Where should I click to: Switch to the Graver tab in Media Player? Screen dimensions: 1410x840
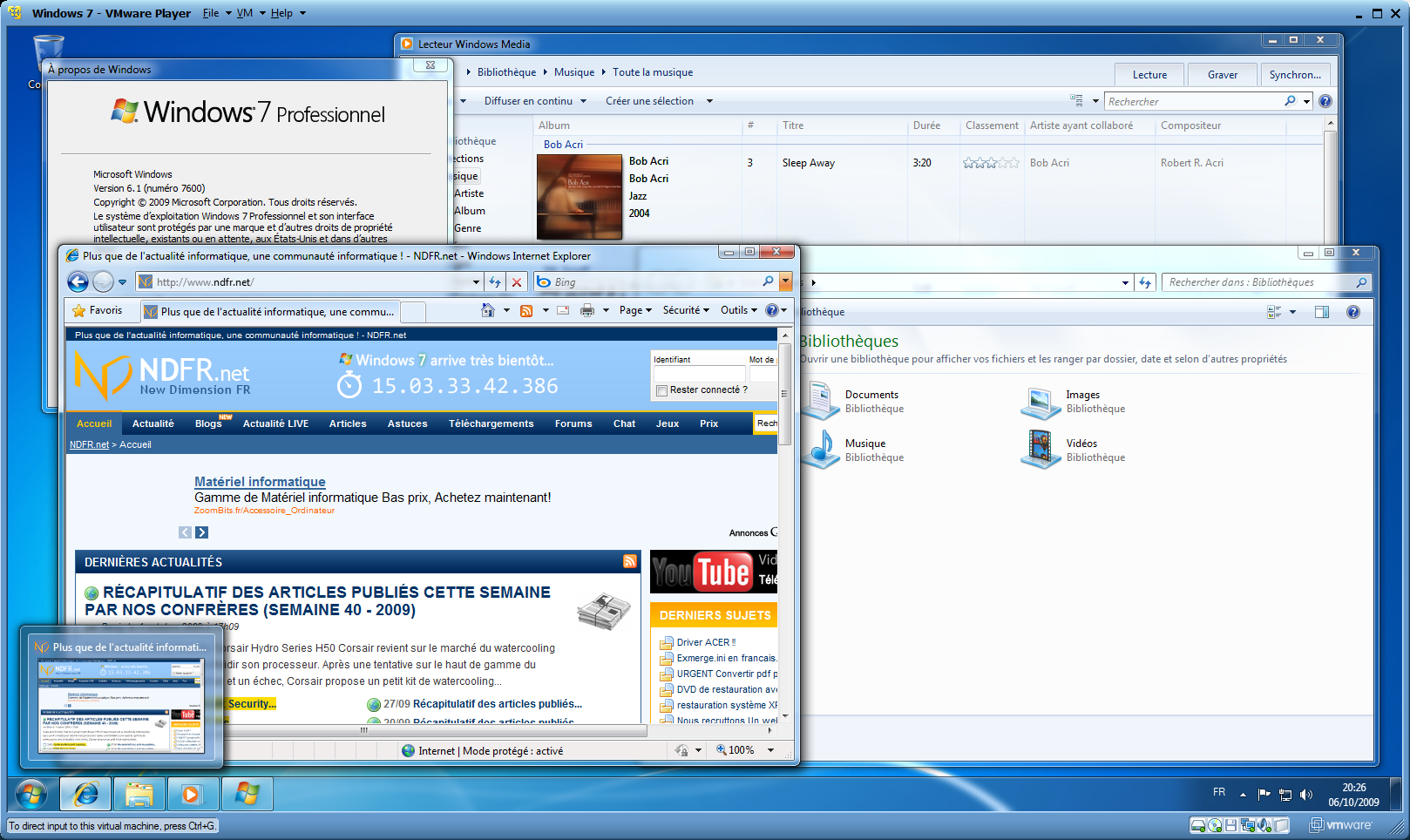click(1222, 75)
